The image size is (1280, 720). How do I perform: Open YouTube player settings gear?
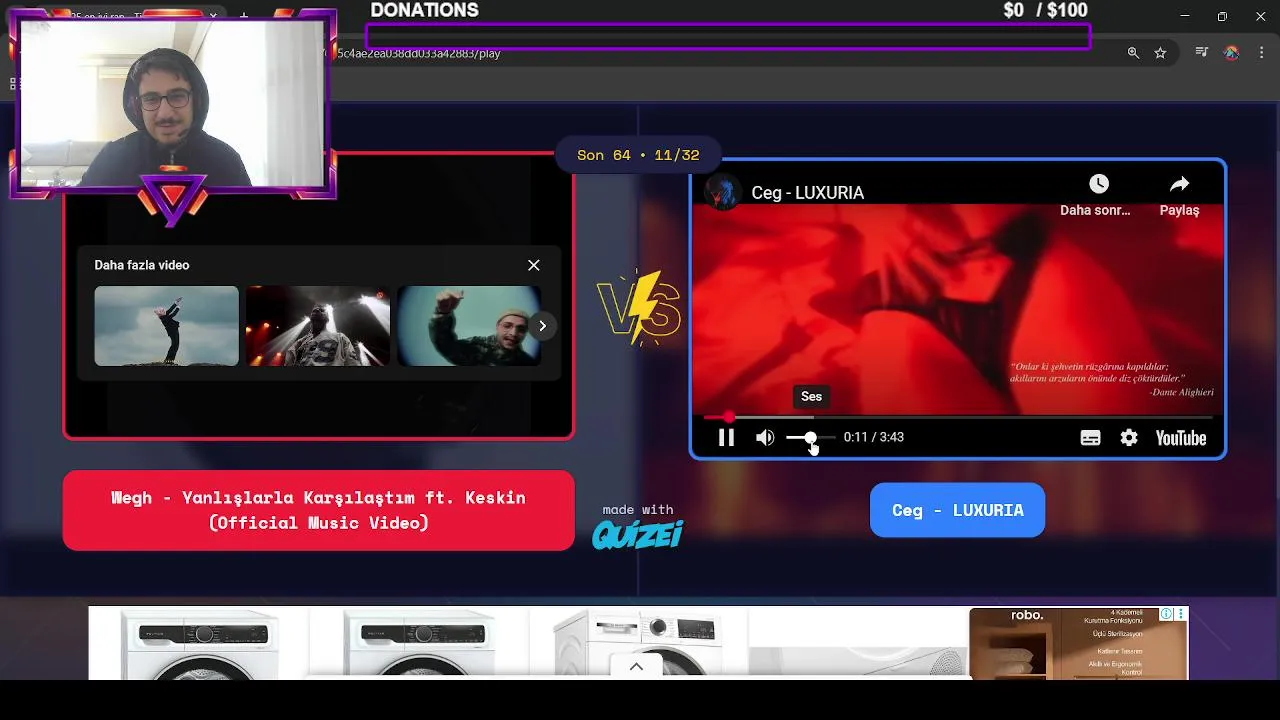pos(1129,438)
